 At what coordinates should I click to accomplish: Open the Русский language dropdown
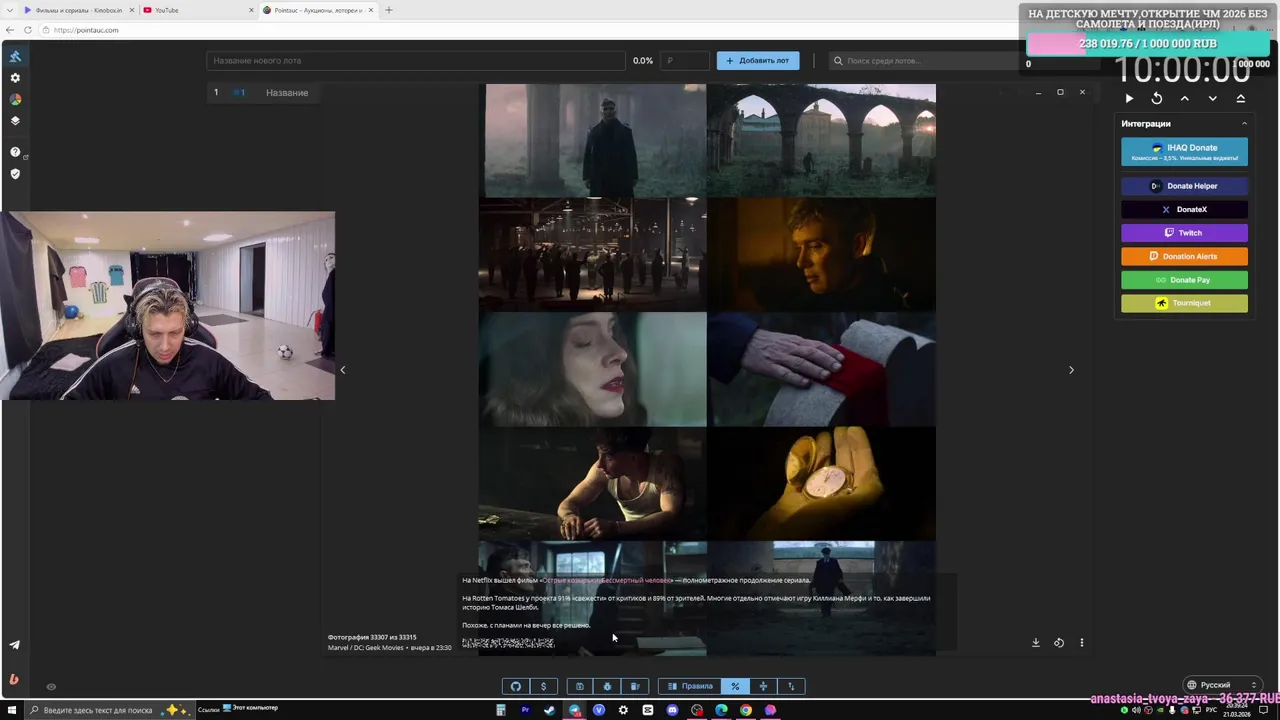(x=1222, y=685)
